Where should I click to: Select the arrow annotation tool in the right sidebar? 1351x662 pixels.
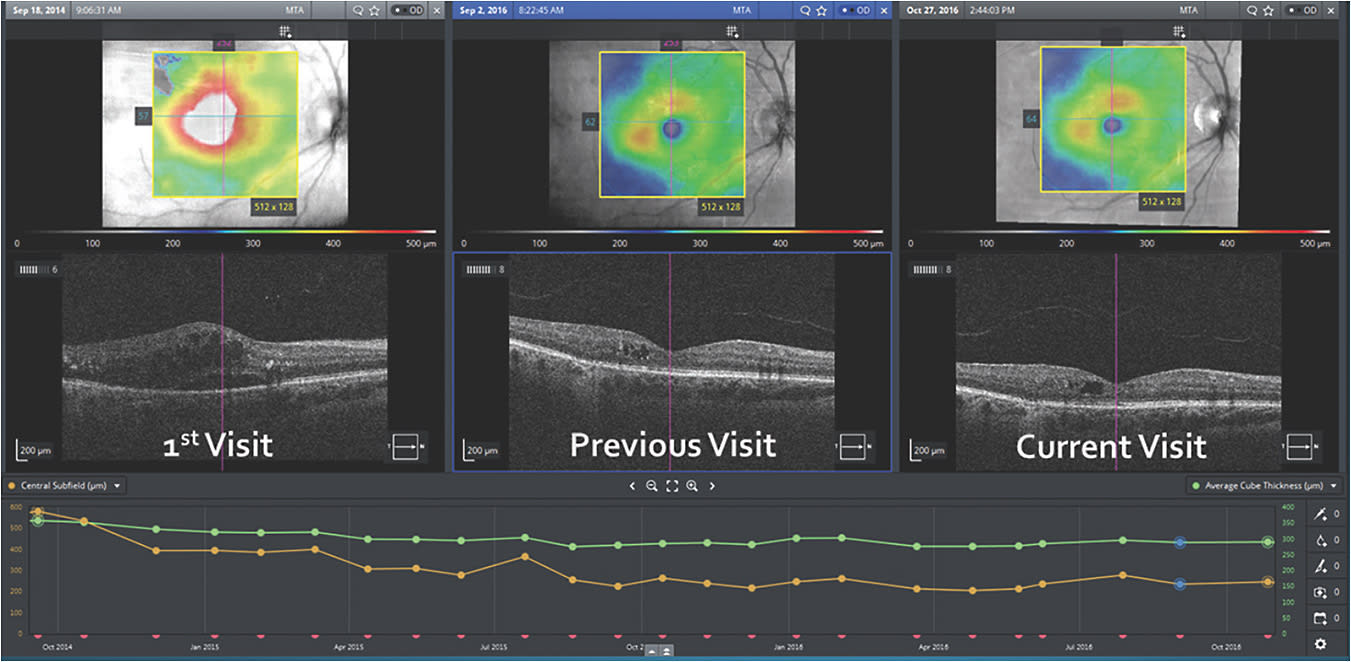[x=1319, y=513]
